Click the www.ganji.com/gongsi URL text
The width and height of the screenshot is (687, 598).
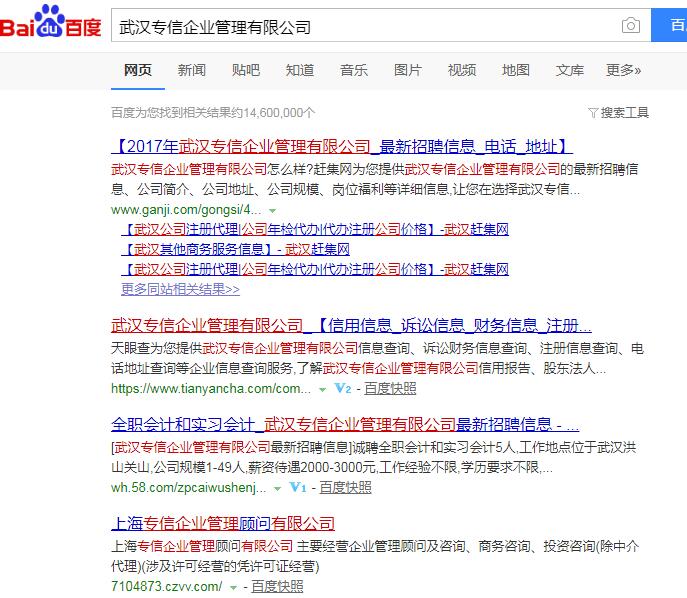[186, 210]
